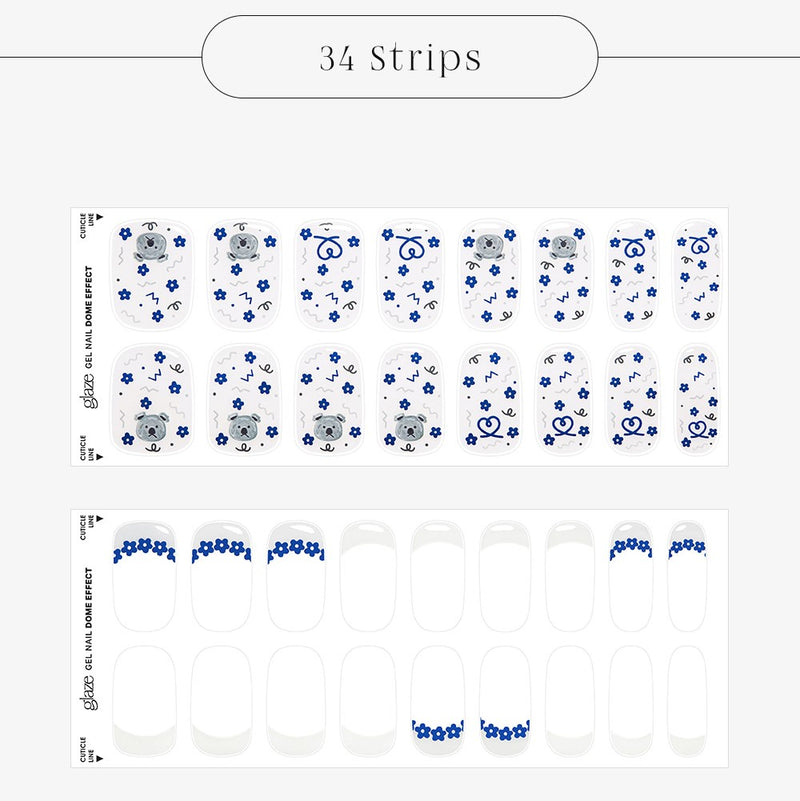Select the fourth plain strip in the lower sheet's top row

(368, 577)
